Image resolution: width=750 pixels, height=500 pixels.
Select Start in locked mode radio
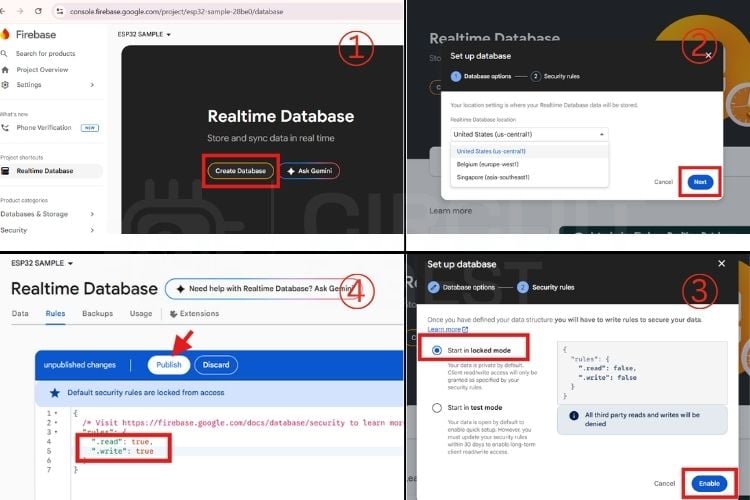(x=437, y=350)
